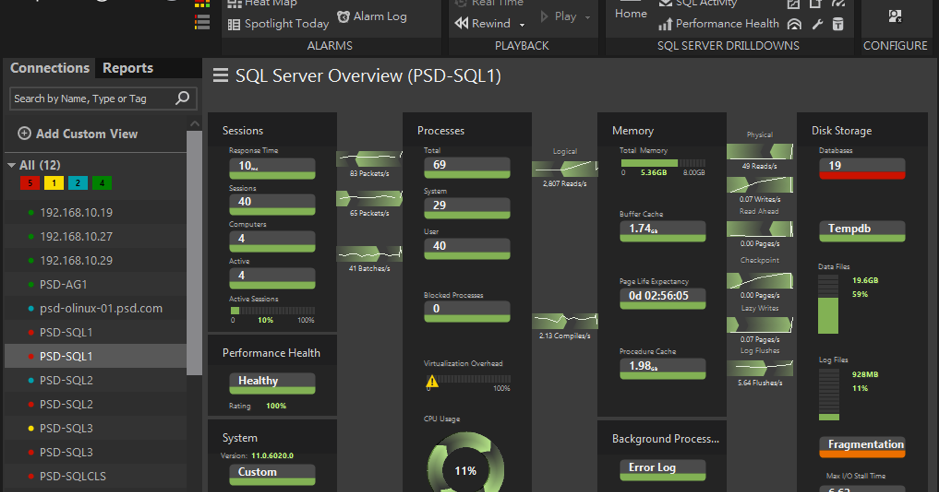The width and height of the screenshot is (939, 492).
Task: Open Spotlight Today from the Alarms group
Action: 278,24
